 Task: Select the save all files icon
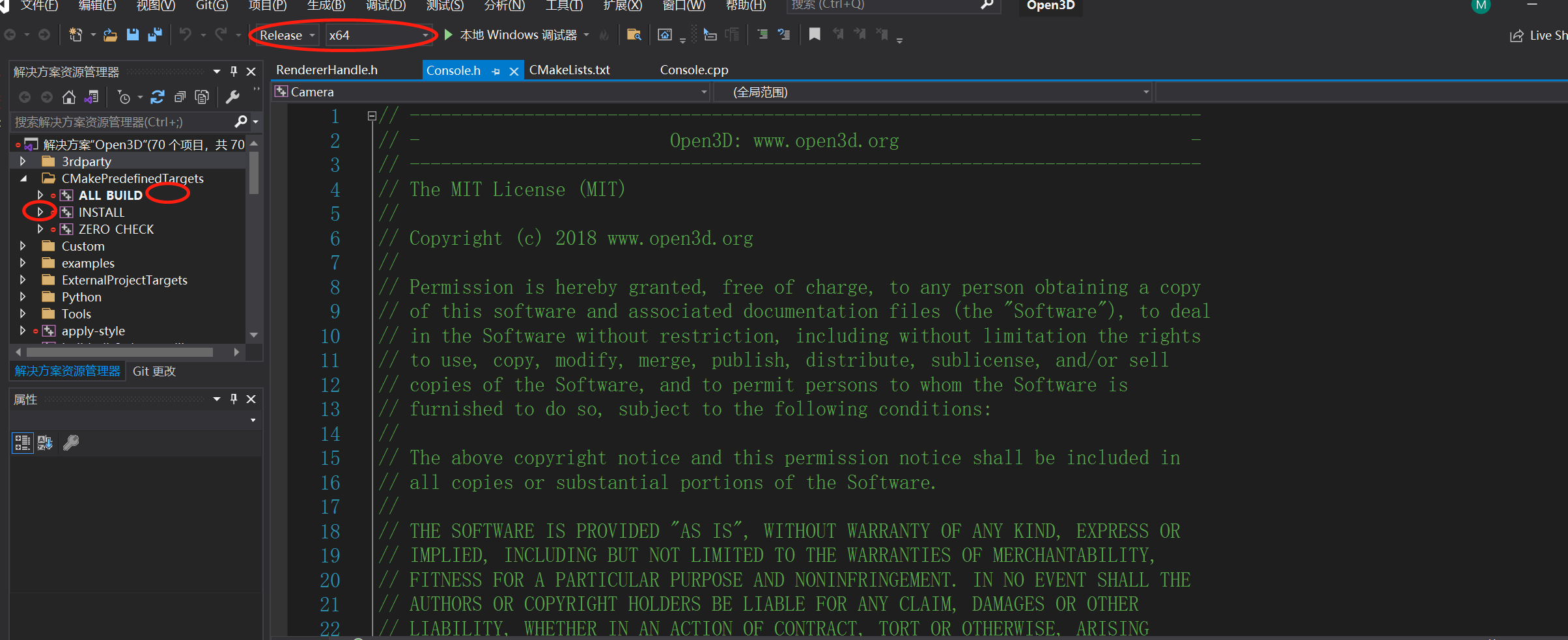point(155,35)
